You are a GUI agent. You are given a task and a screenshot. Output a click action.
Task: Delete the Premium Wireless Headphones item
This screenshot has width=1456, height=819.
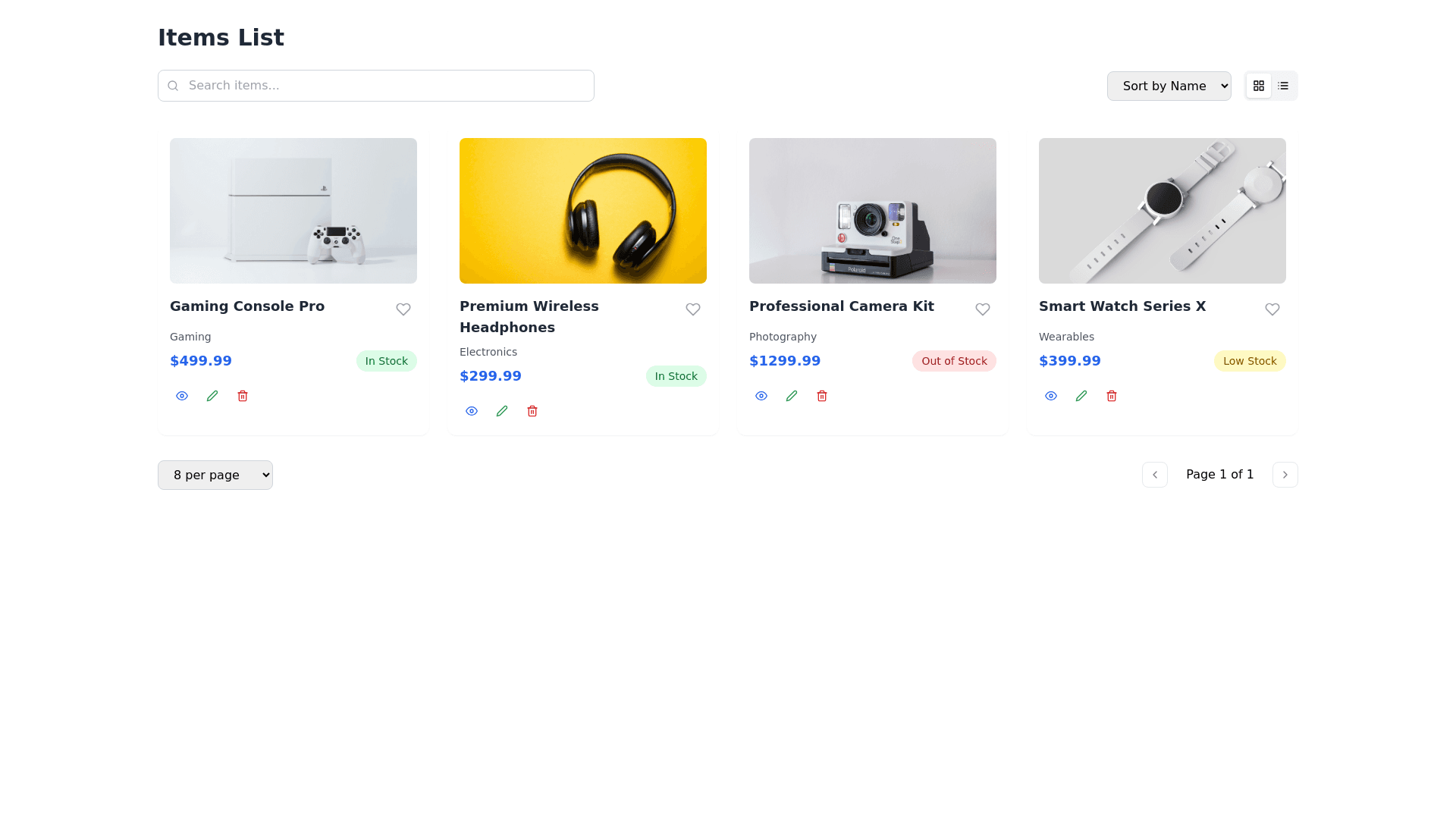(532, 410)
